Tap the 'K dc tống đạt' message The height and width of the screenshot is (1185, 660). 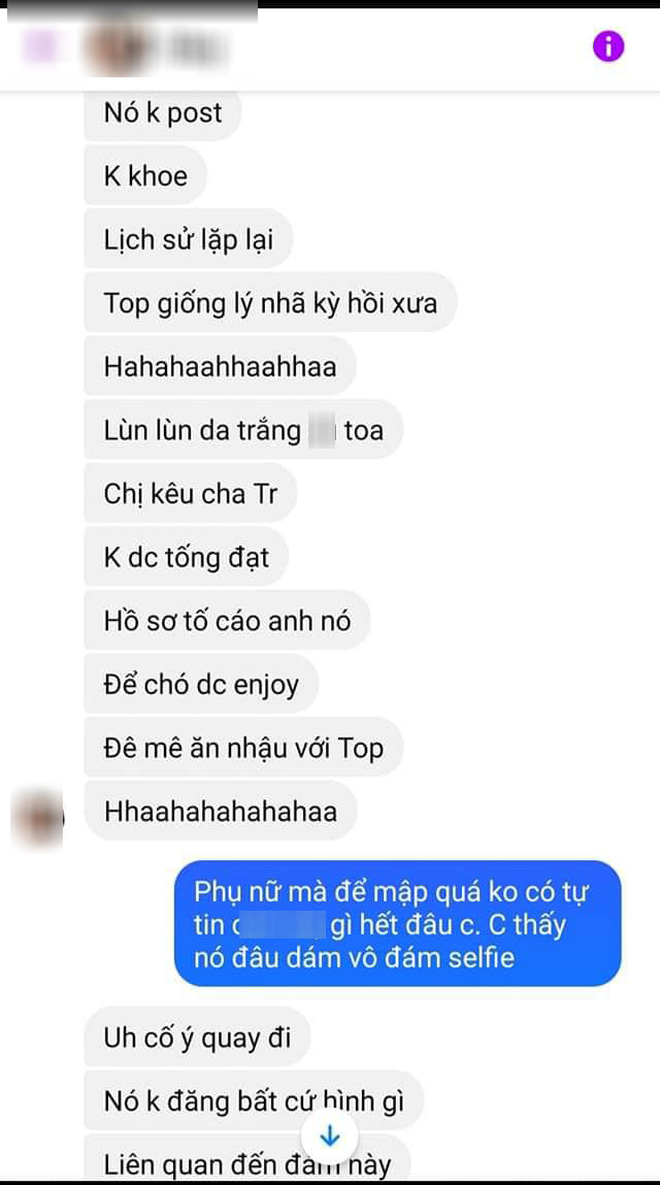(187, 557)
